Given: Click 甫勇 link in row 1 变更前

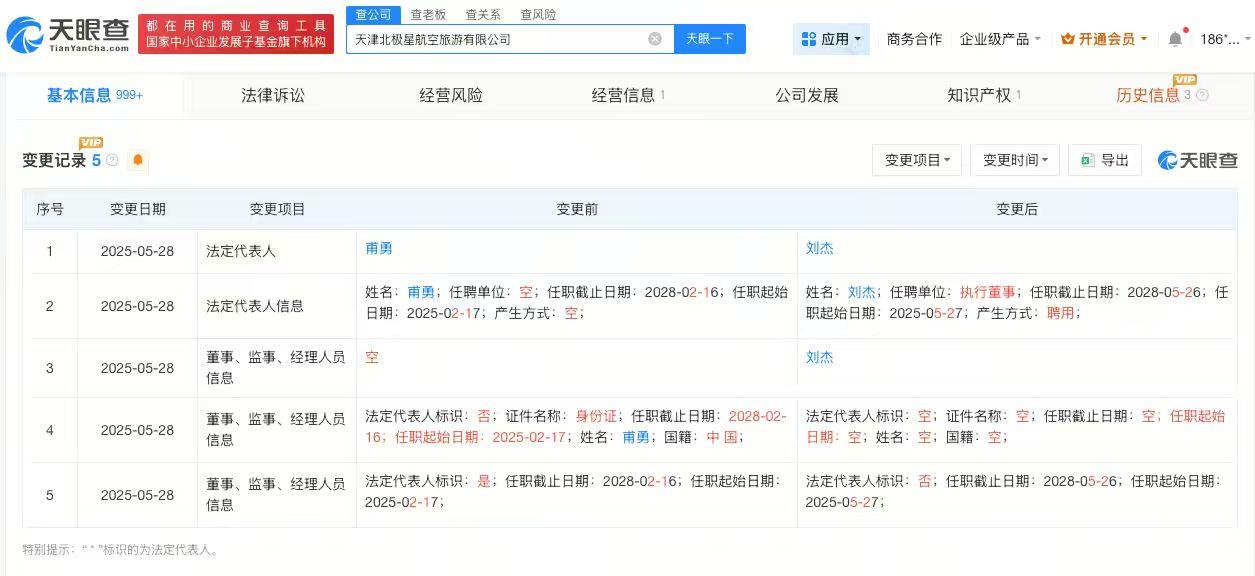Looking at the screenshot, I should (379, 248).
